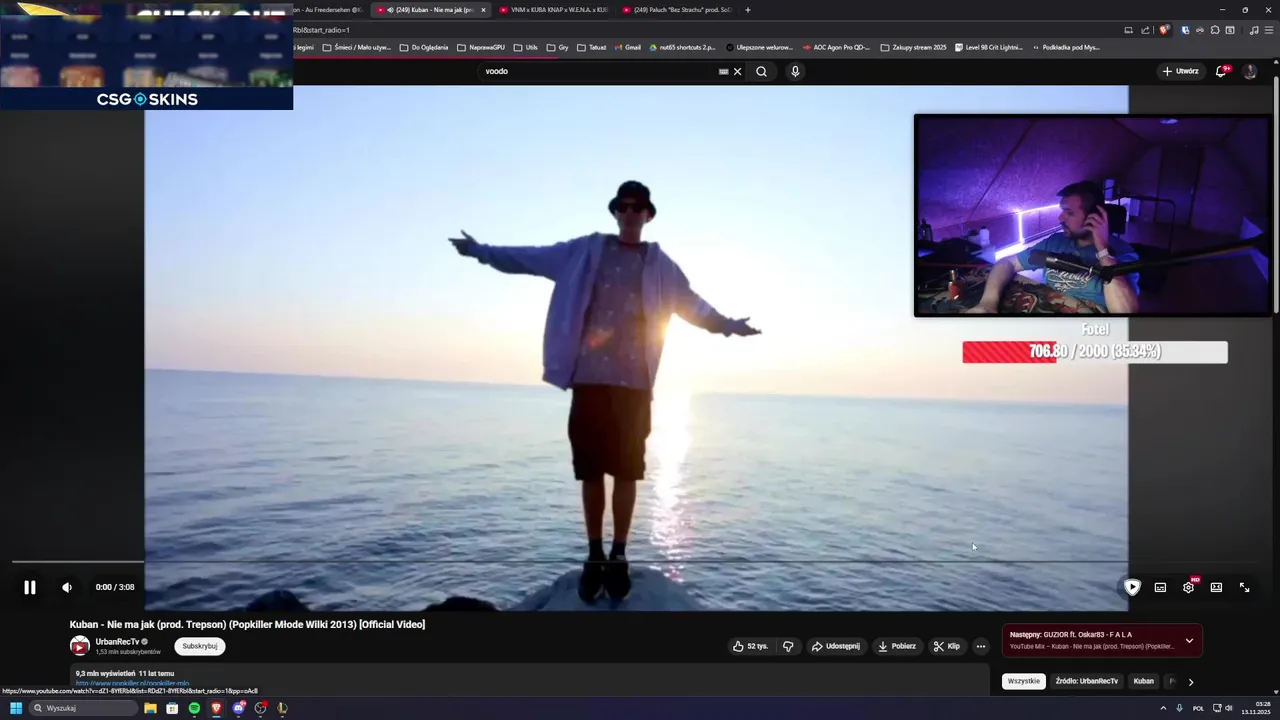
Task: Open Spotify from the taskbar
Action: coord(194,708)
